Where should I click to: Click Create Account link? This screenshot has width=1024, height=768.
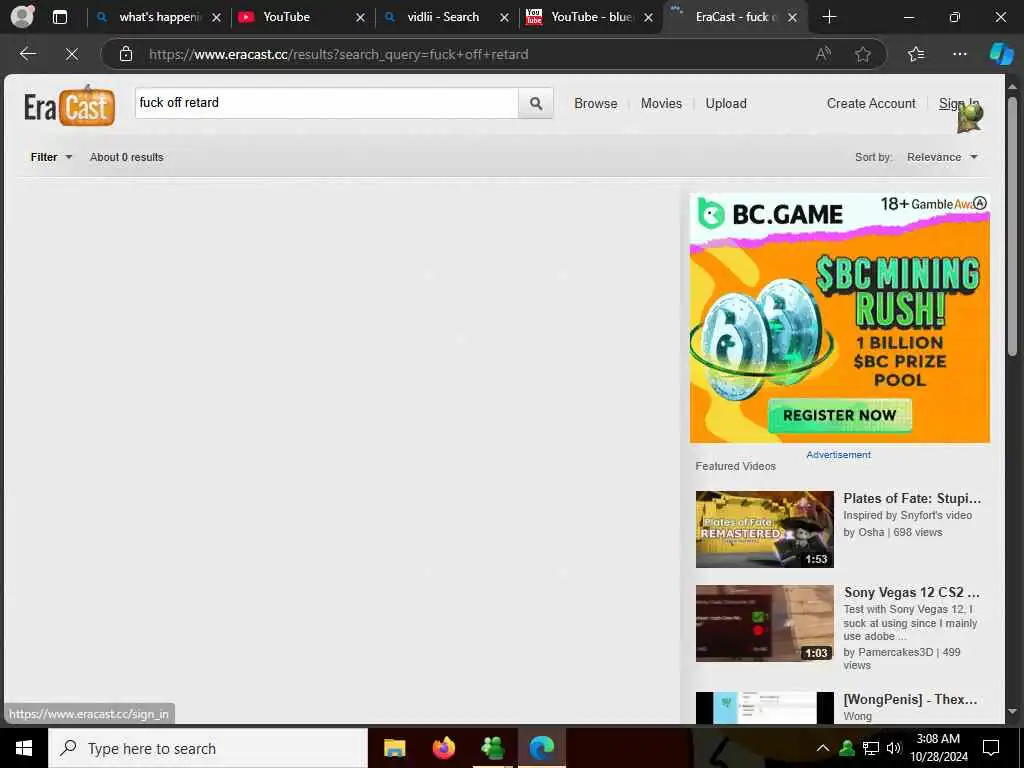pos(871,103)
